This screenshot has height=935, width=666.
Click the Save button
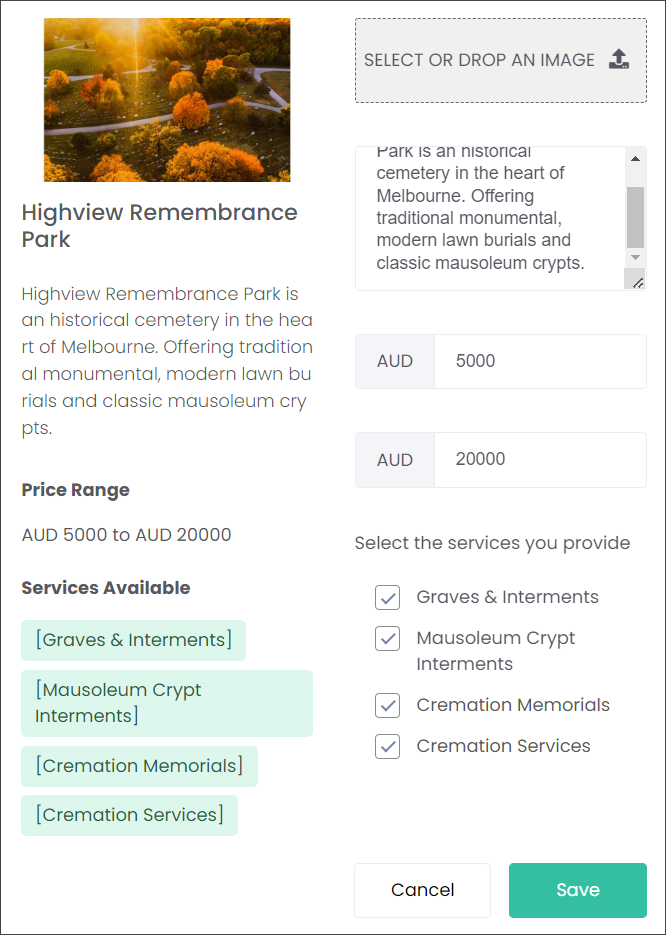pos(578,890)
